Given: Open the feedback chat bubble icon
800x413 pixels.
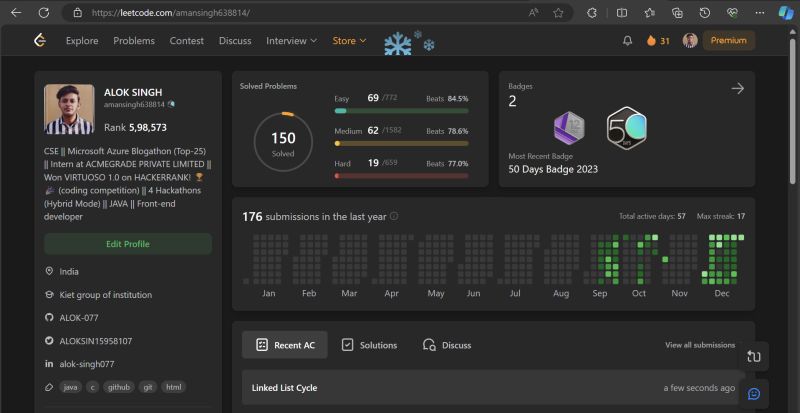Looking at the screenshot, I should (754, 394).
